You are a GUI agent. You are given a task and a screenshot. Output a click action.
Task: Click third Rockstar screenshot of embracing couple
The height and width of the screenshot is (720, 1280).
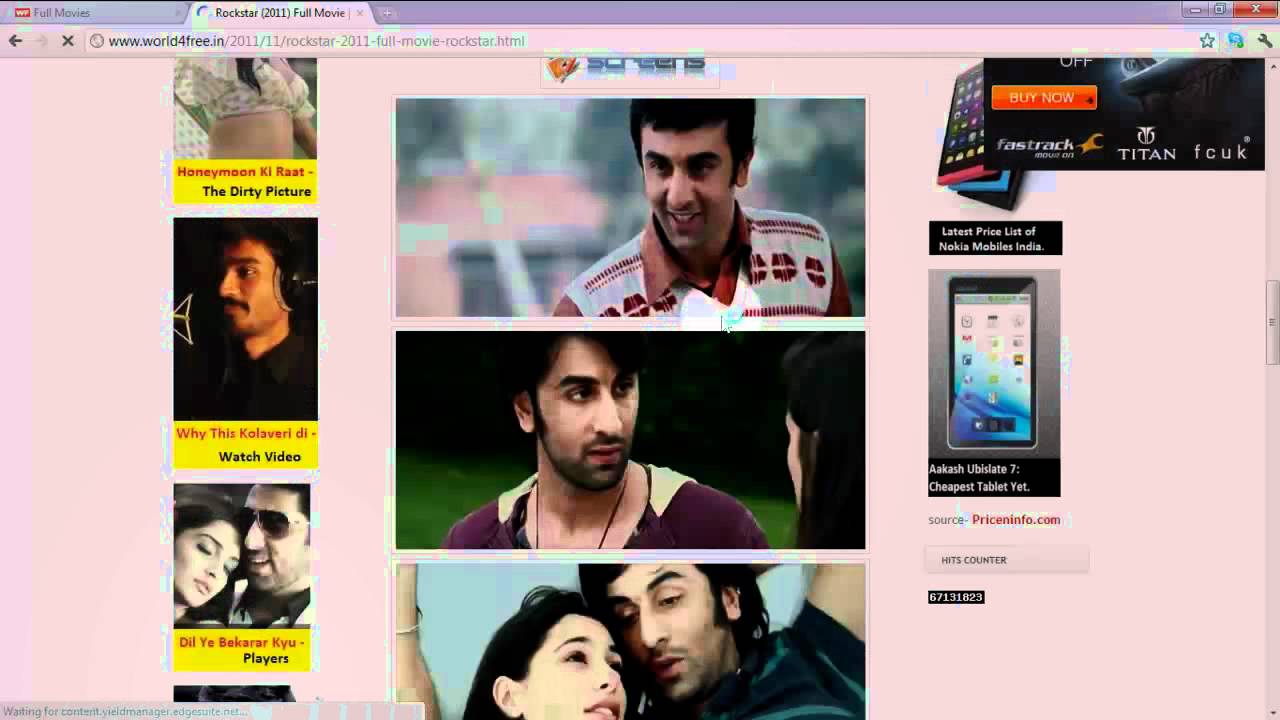point(630,641)
